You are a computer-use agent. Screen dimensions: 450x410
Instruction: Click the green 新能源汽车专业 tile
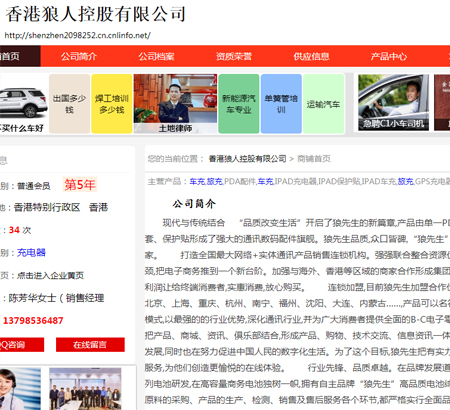(239, 104)
